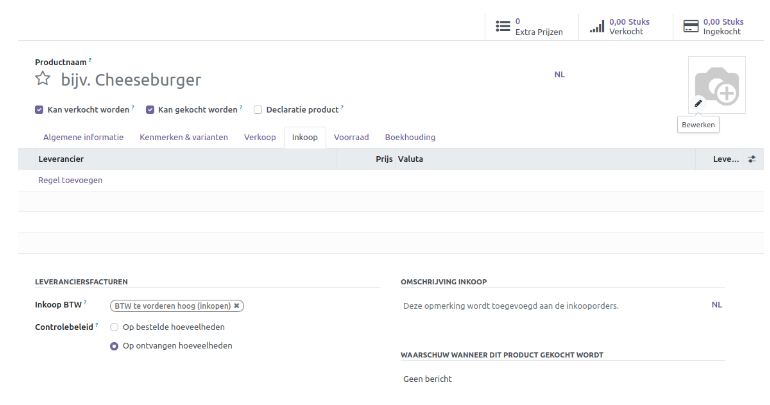Open Ingekocht purchases credit card icon
This screenshot has height=405, width=770.
(690, 26)
